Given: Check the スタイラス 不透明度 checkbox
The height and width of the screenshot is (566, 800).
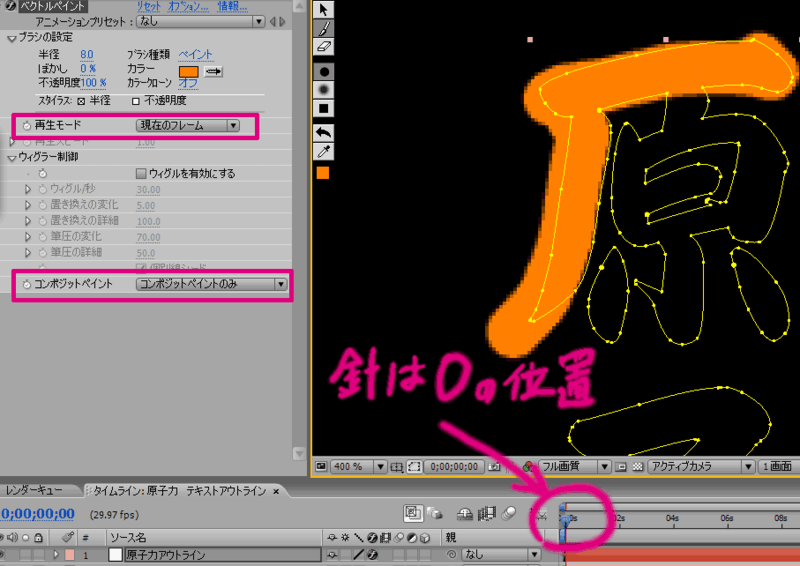Looking at the screenshot, I should coord(136,101).
